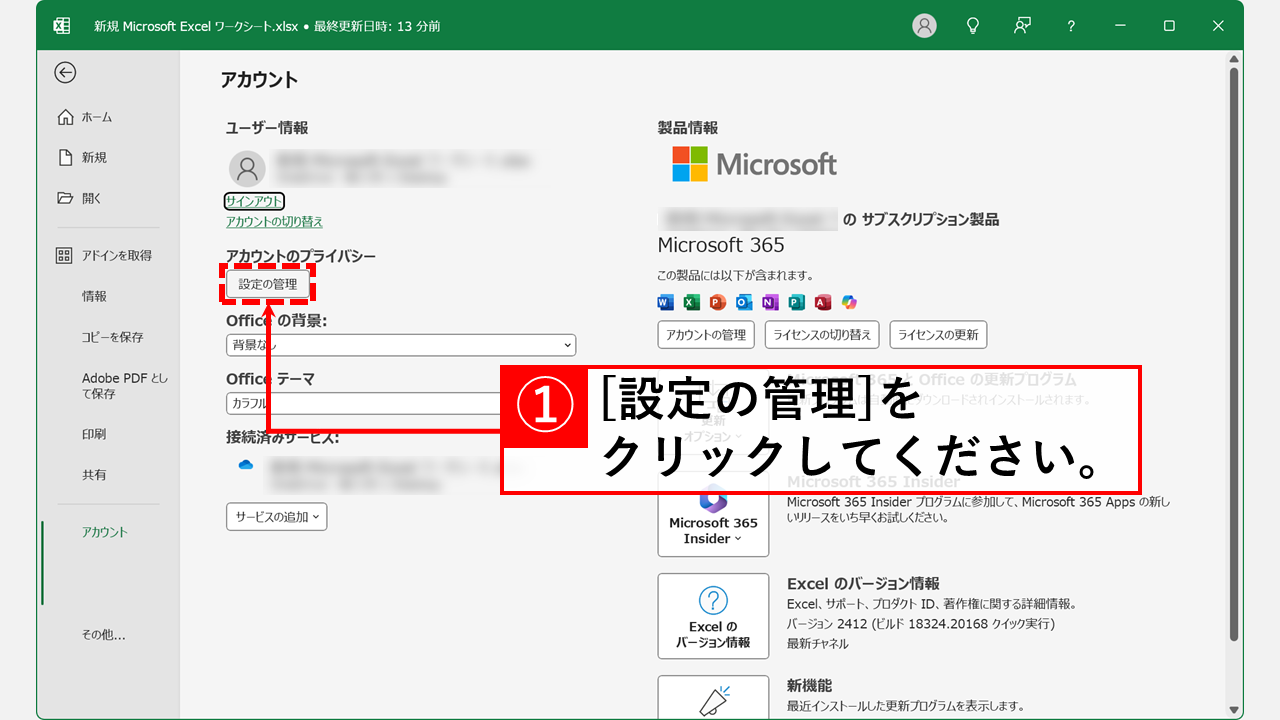1280x720 pixels.
Task: Click the サインアウト link
Action: point(256,200)
